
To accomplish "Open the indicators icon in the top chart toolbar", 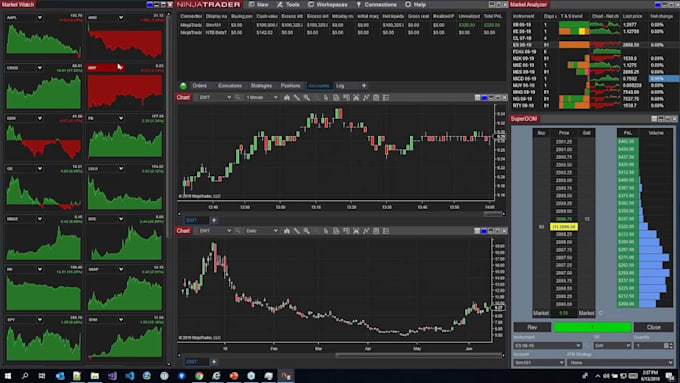I will [366, 98].
